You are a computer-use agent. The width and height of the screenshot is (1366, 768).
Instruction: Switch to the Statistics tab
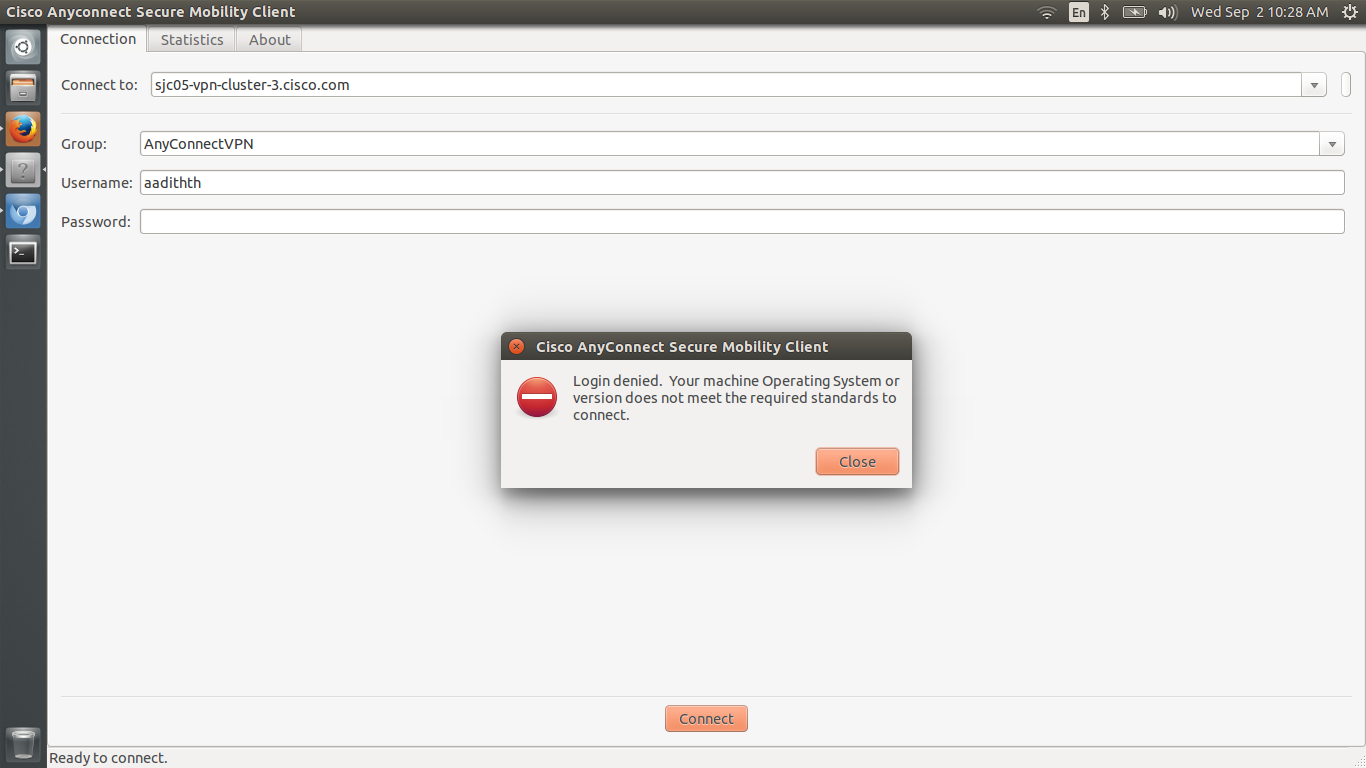click(x=192, y=40)
